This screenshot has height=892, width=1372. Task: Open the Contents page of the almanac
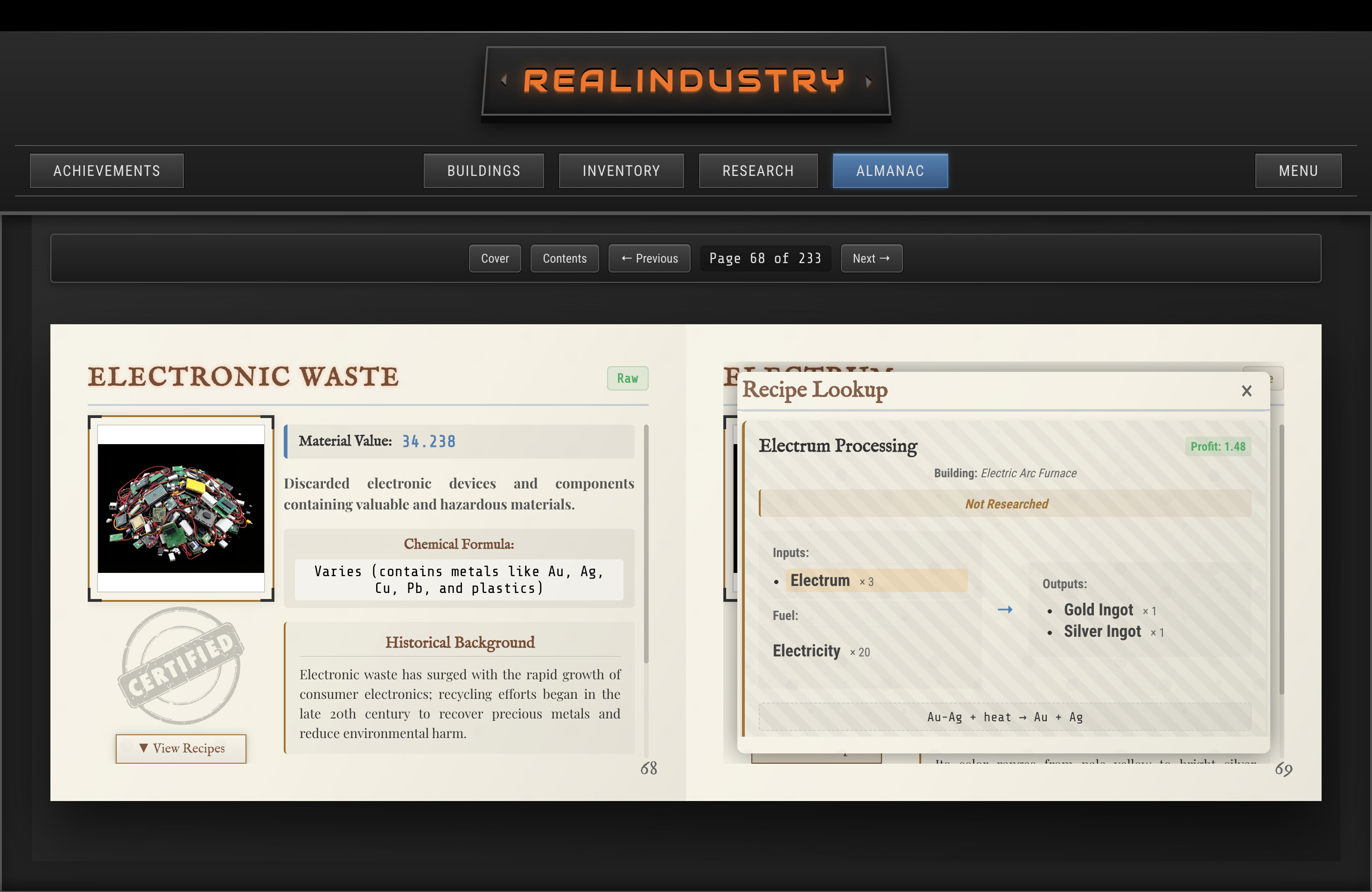[x=564, y=258]
